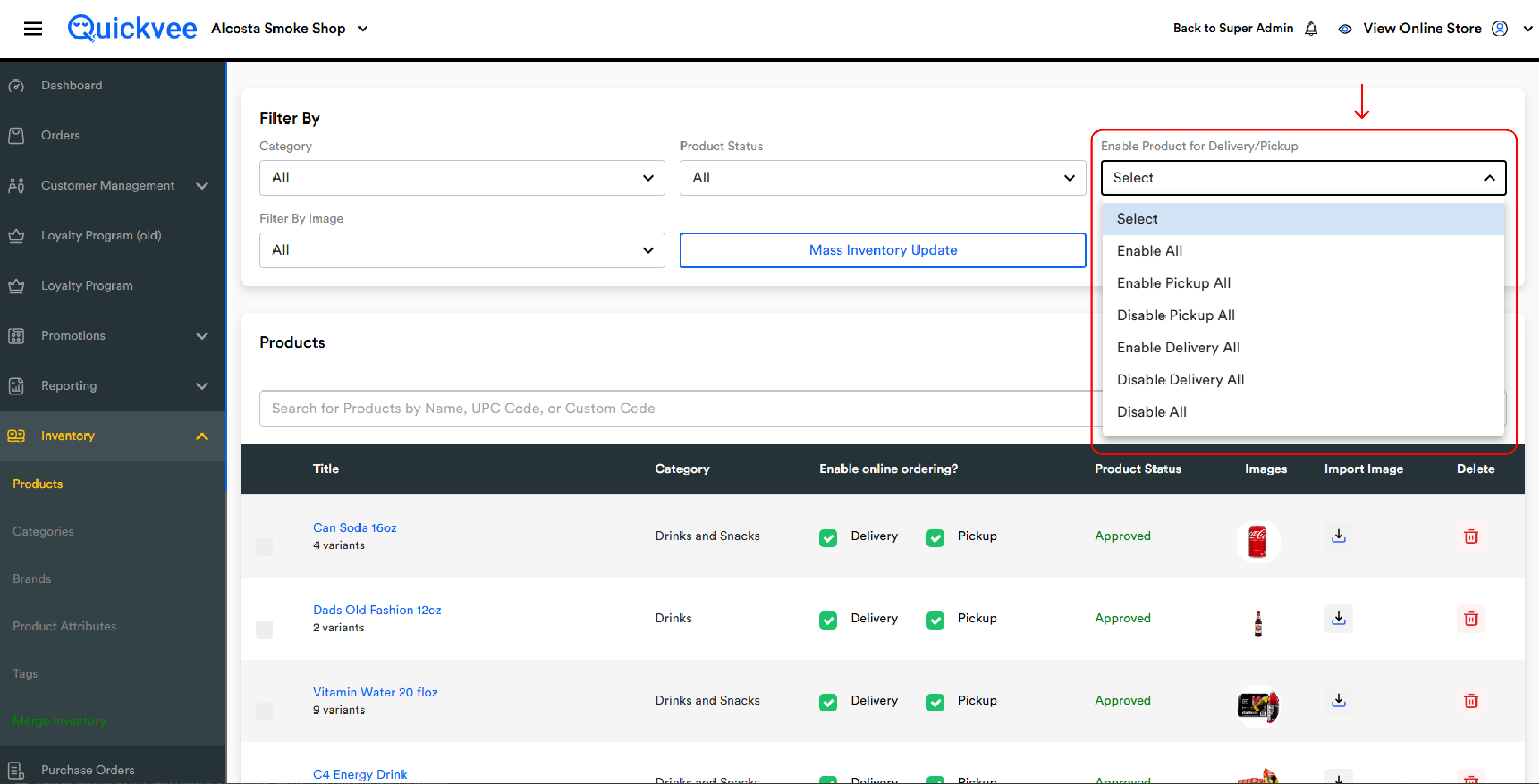
Task: Delete the Vitamin Water 20 floz product
Action: pyautogui.click(x=1471, y=700)
